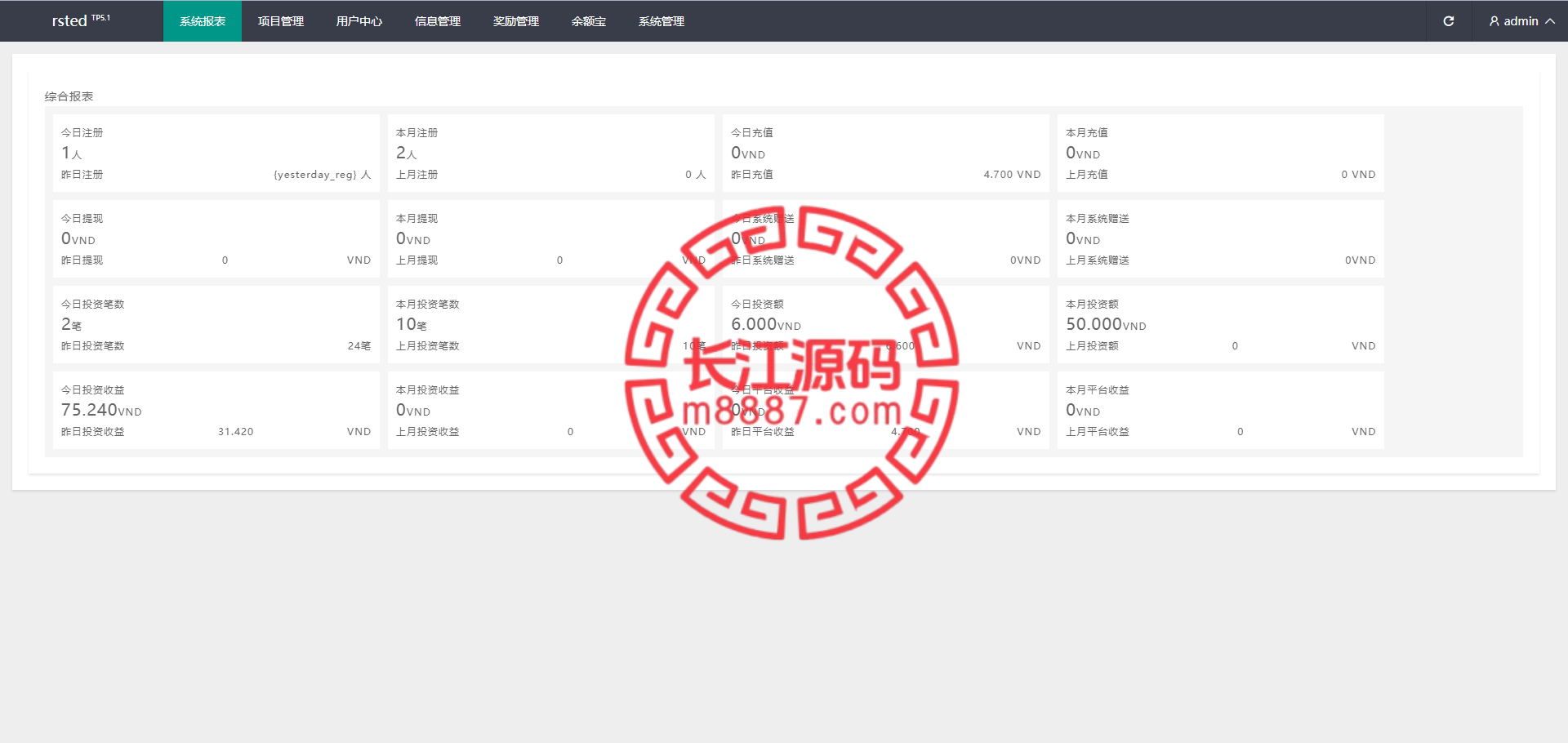
Task: Click the 今日提现 label
Action: click(82, 218)
